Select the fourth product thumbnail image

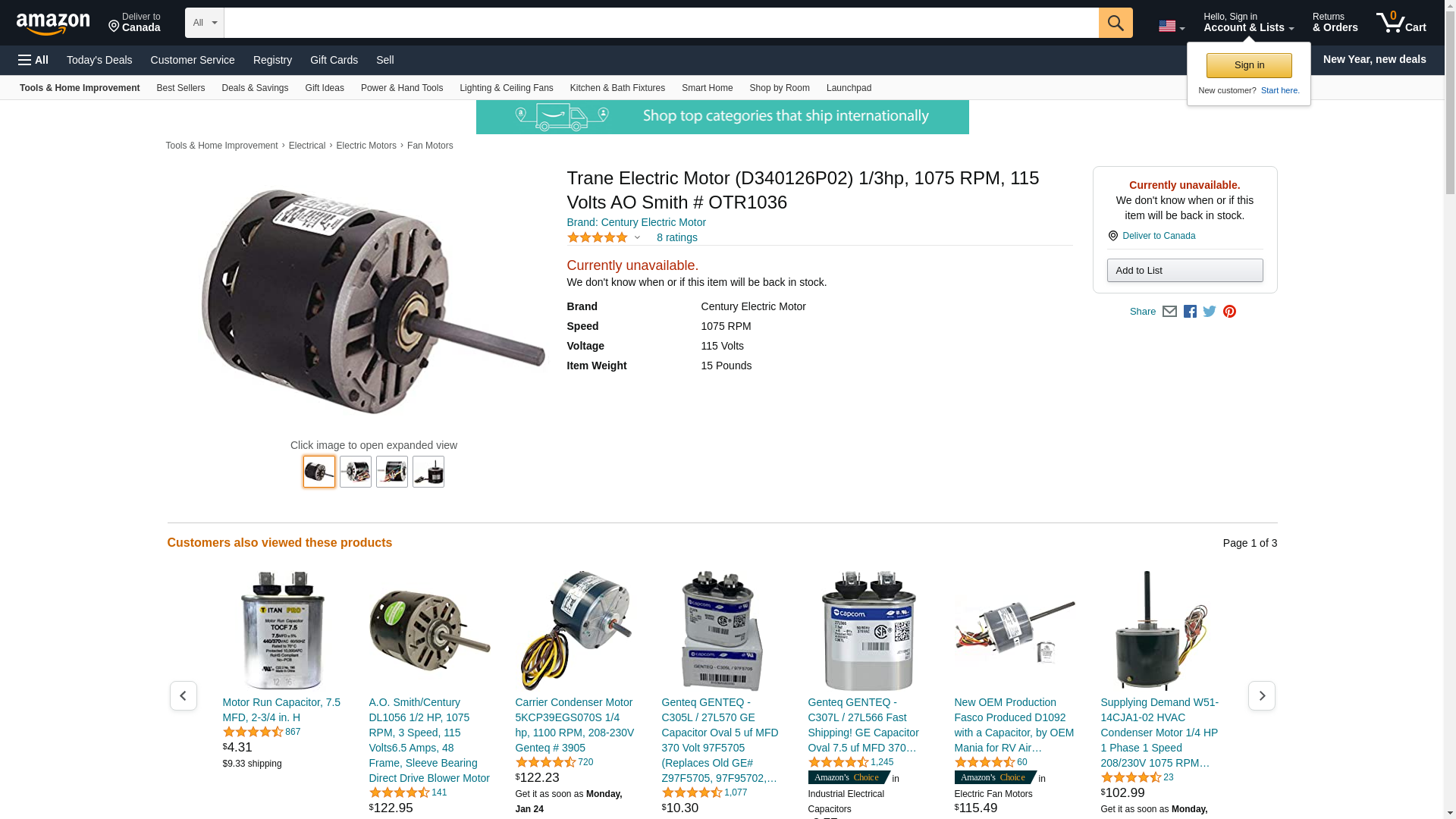428,472
